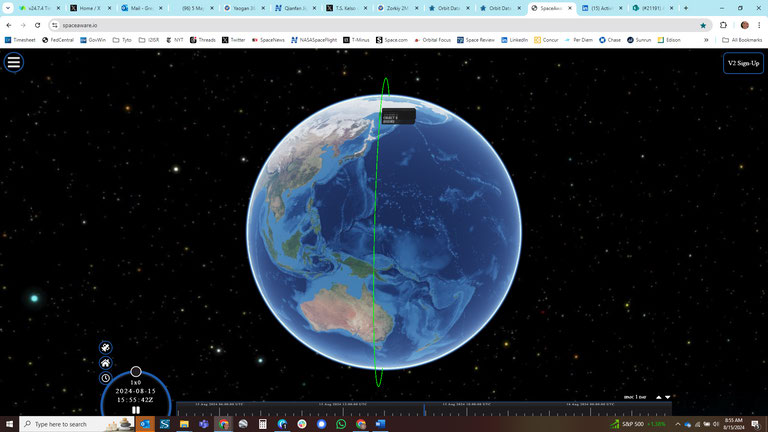
Task: Open the Concur bookmark
Action: pyautogui.click(x=546, y=40)
